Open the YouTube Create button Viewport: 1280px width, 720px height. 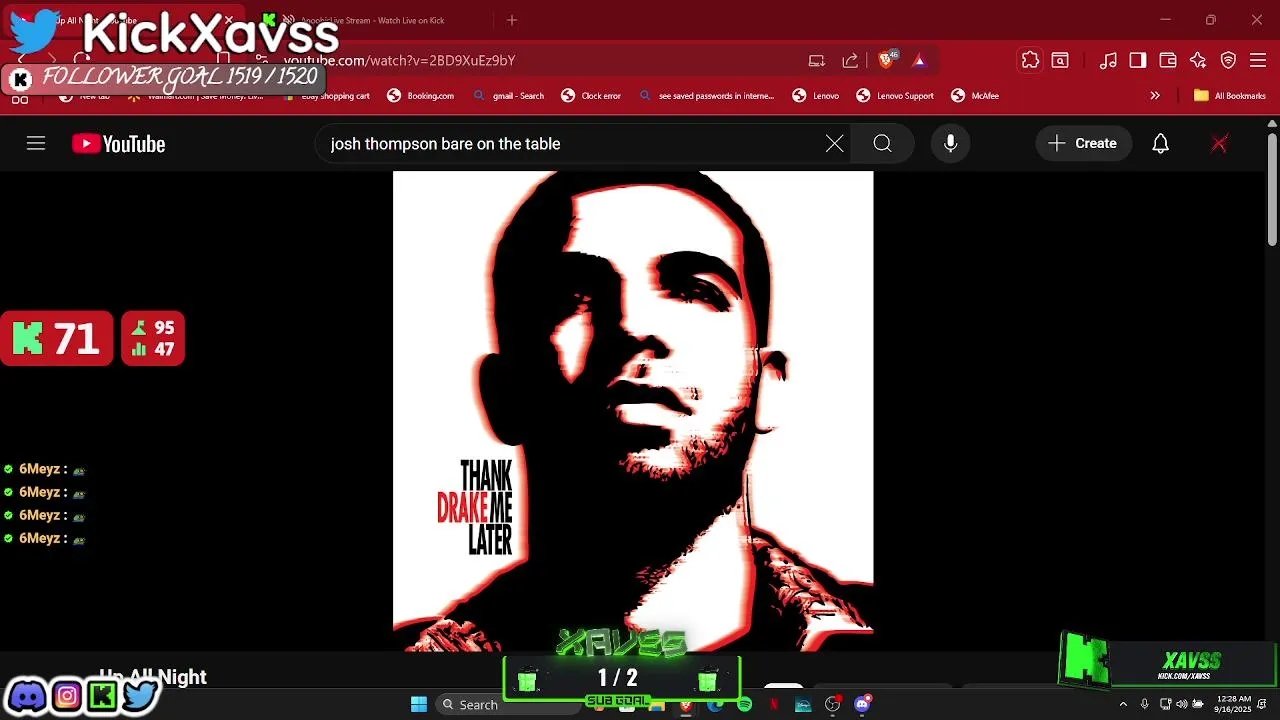[1083, 144]
